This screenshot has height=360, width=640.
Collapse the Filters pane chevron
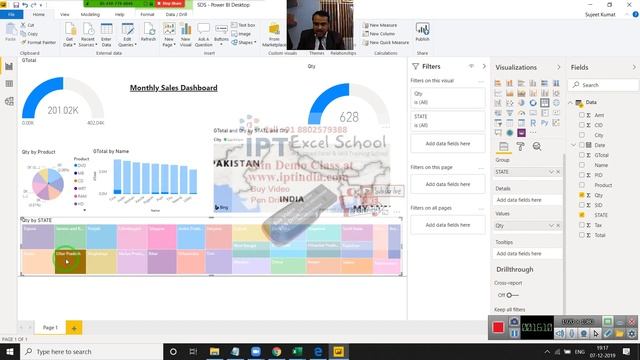[484, 66]
